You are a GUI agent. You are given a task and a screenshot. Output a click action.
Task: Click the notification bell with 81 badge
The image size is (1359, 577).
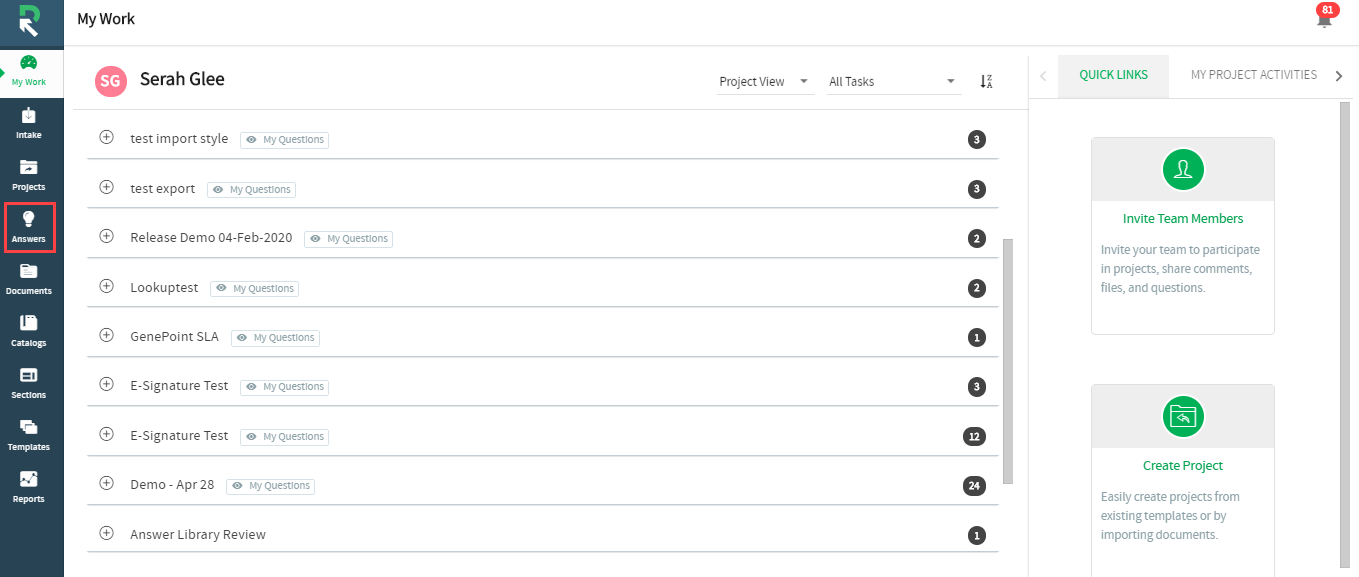pyautogui.click(x=1325, y=17)
